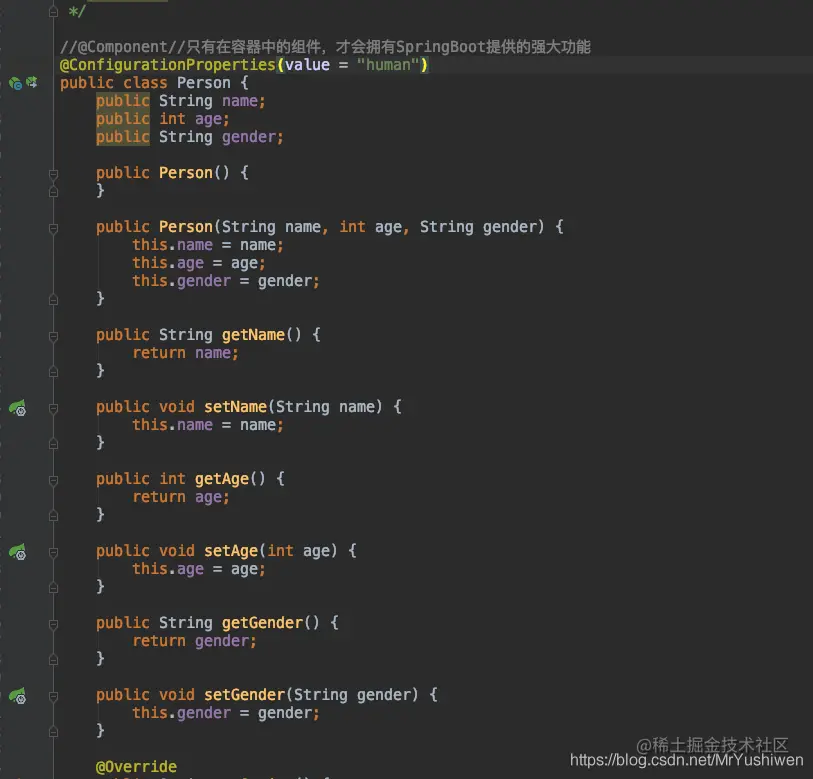Click the 'return age;' statement

(x=181, y=497)
